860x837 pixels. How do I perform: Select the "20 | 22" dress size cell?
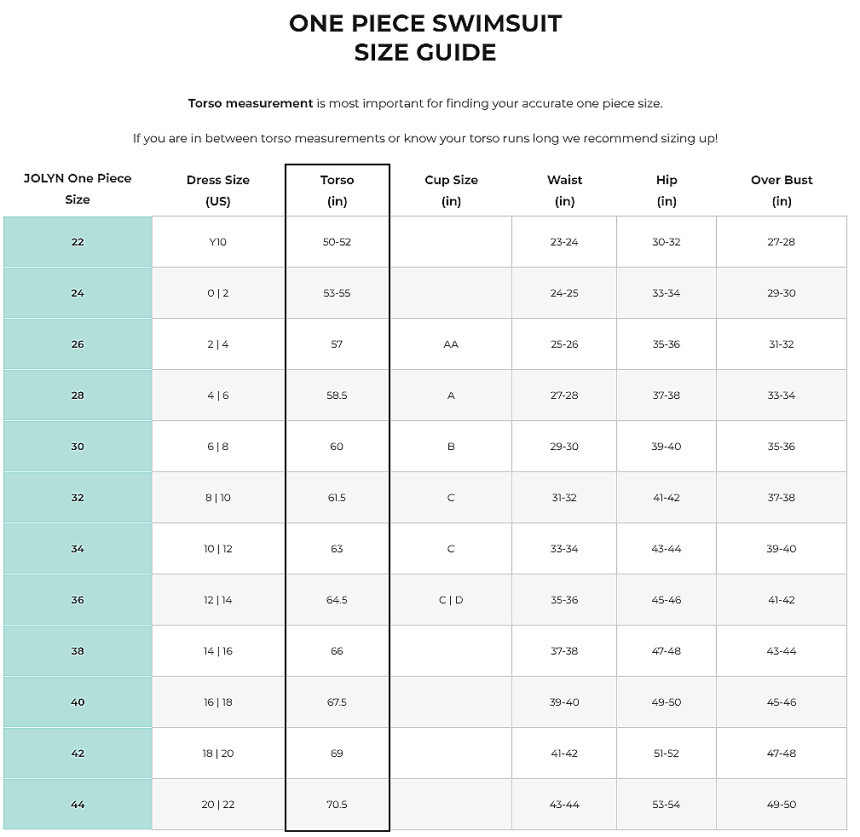tap(218, 804)
